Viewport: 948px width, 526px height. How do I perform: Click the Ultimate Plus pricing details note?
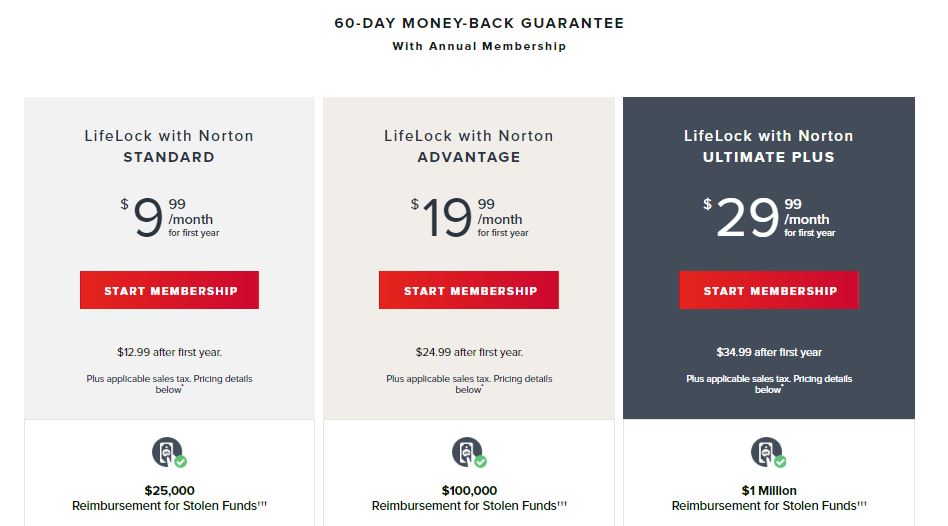coord(769,384)
